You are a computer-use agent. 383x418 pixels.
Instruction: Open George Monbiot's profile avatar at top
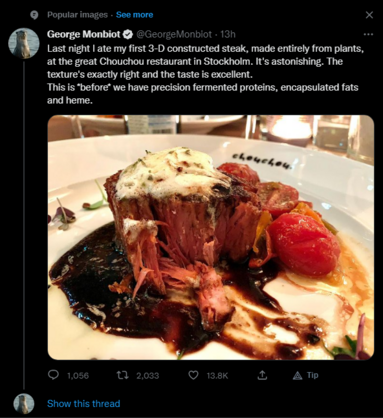click(24, 43)
